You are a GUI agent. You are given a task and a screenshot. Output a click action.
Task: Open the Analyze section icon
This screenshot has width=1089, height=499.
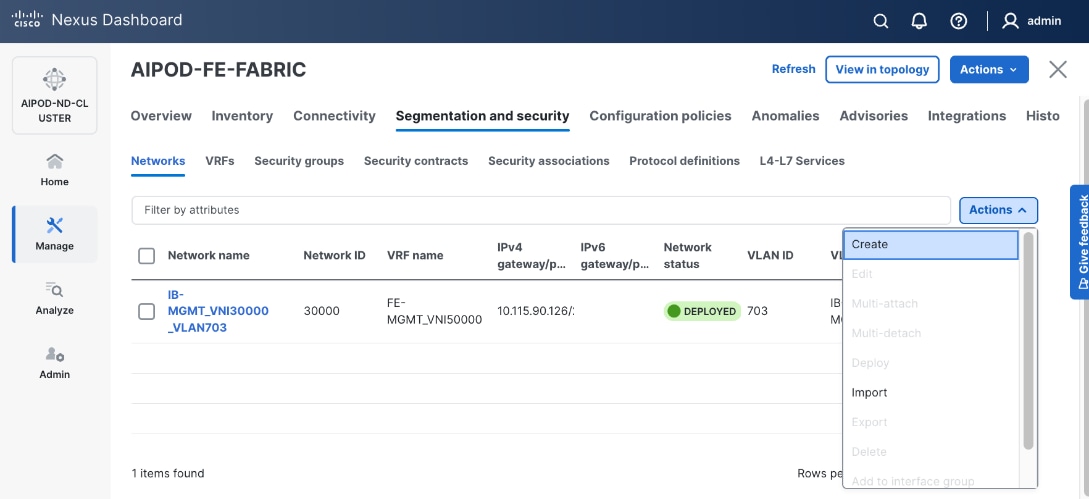click(55, 297)
